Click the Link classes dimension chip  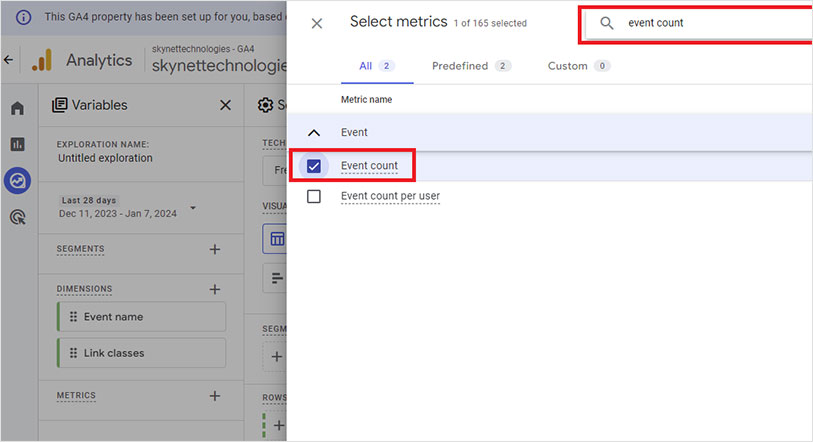[x=141, y=353]
